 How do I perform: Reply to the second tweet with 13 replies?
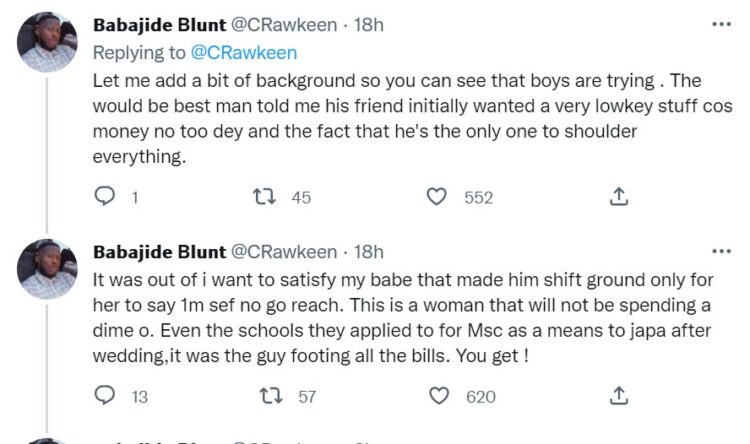tap(105, 396)
